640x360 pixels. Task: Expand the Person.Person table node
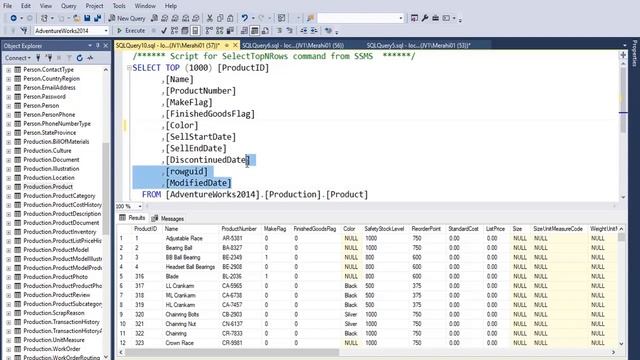coord(9,106)
